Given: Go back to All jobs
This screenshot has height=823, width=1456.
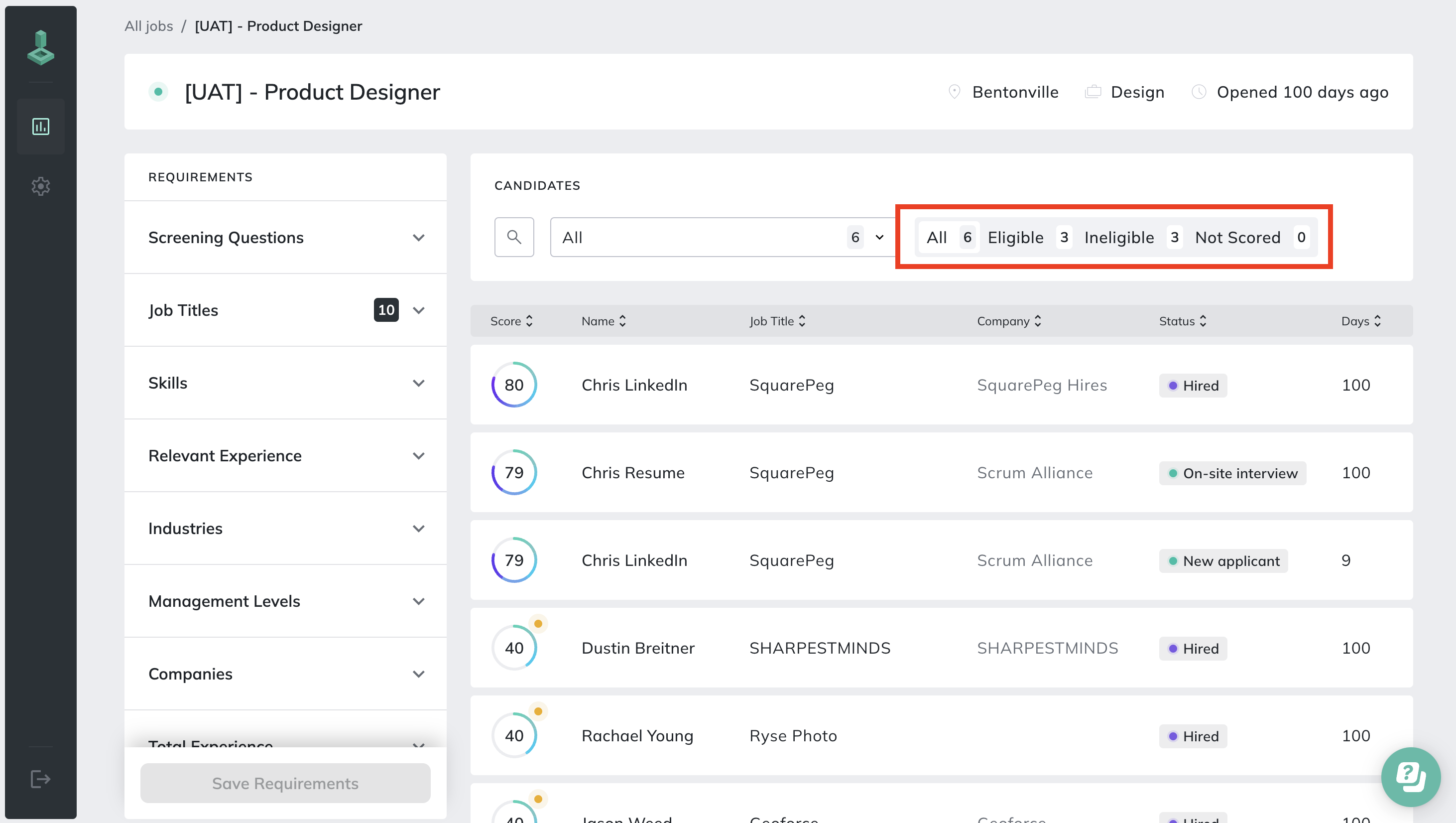Looking at the screenshot, I should pos(149,26).
